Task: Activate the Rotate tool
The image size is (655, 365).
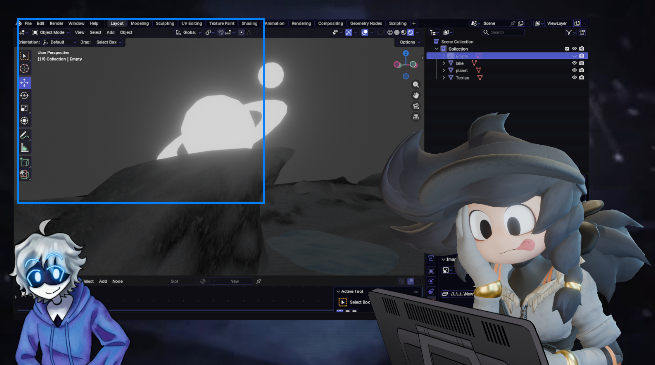Action: [x=25, y=96]
